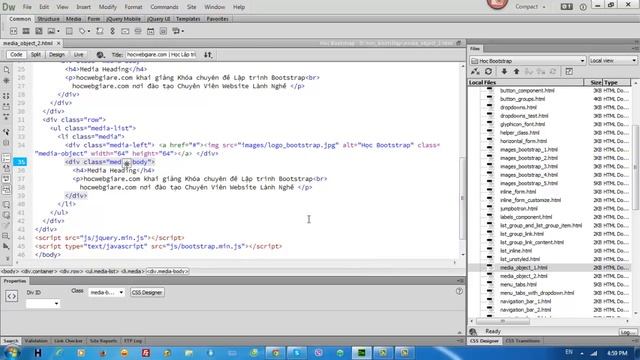Click the Templates insert icon
Screen dimensions: 640x360
tap(176, 31)
